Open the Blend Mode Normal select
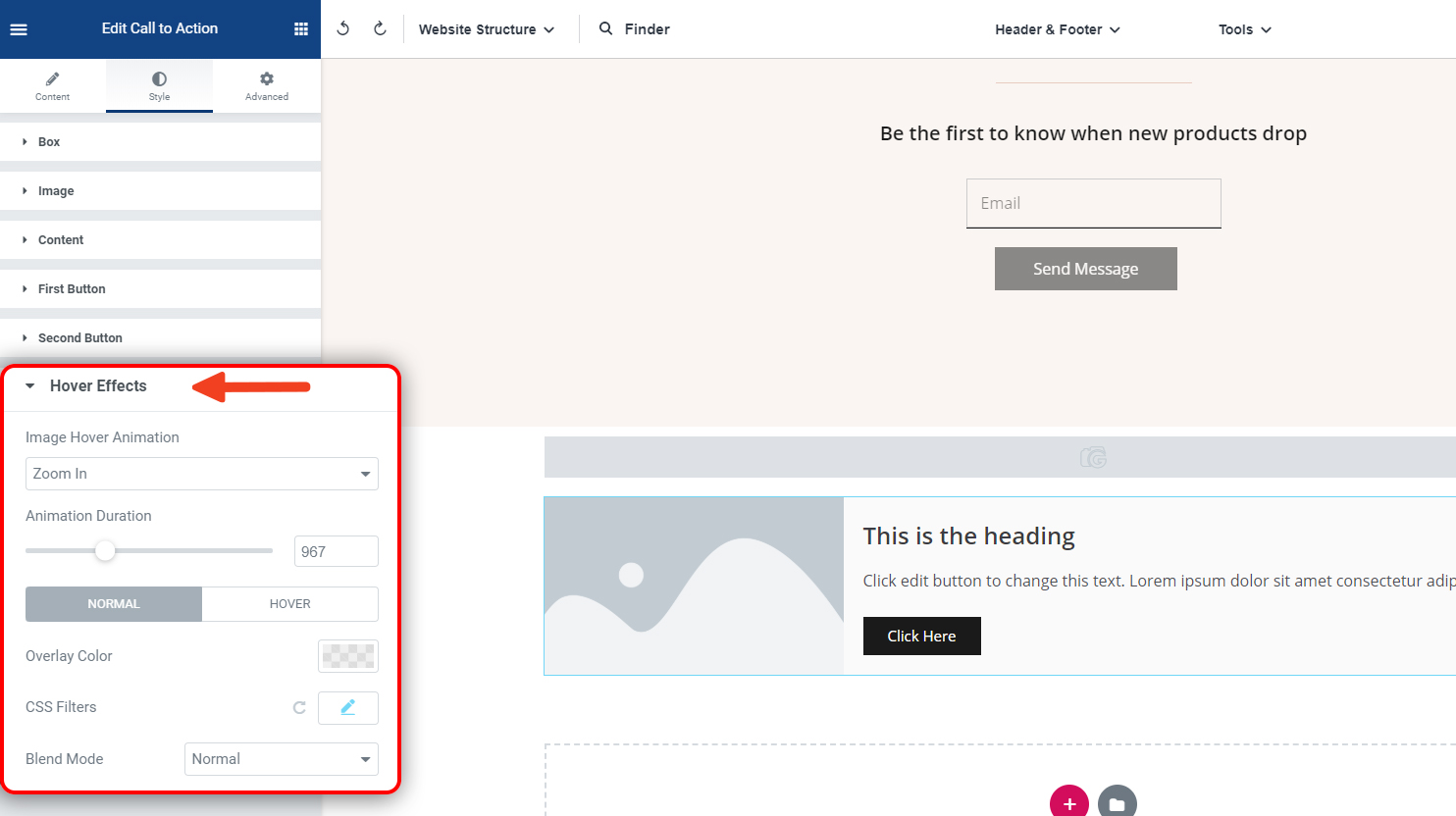This screenshot has width=1456, height=816. click(x=282, y=759)
